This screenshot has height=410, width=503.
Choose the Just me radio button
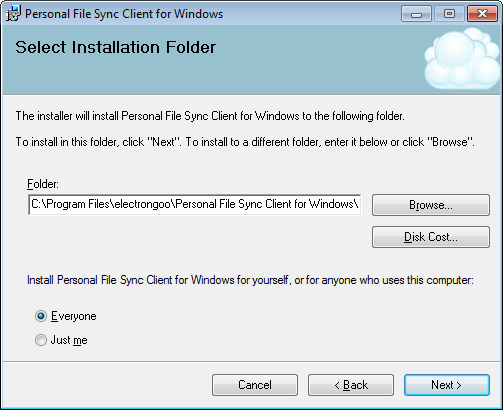[x=41, y=340]
